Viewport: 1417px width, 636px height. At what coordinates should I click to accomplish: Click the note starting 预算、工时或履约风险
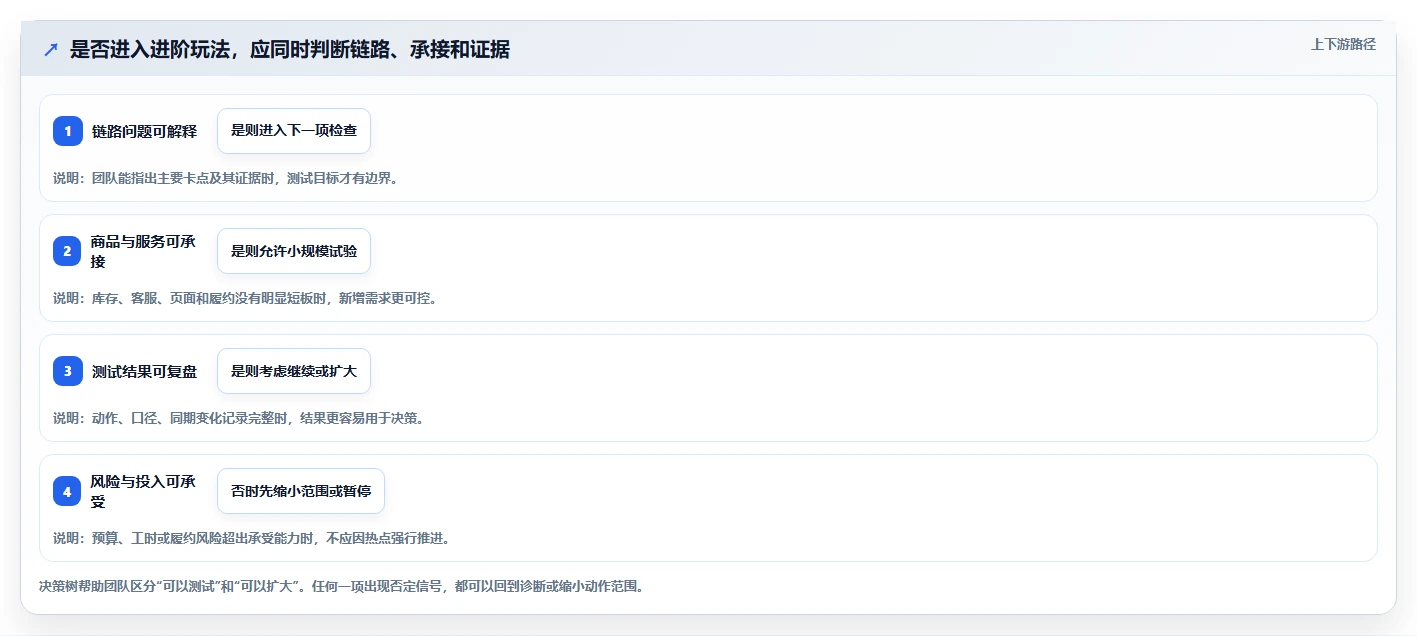click(x=252, y=538)
